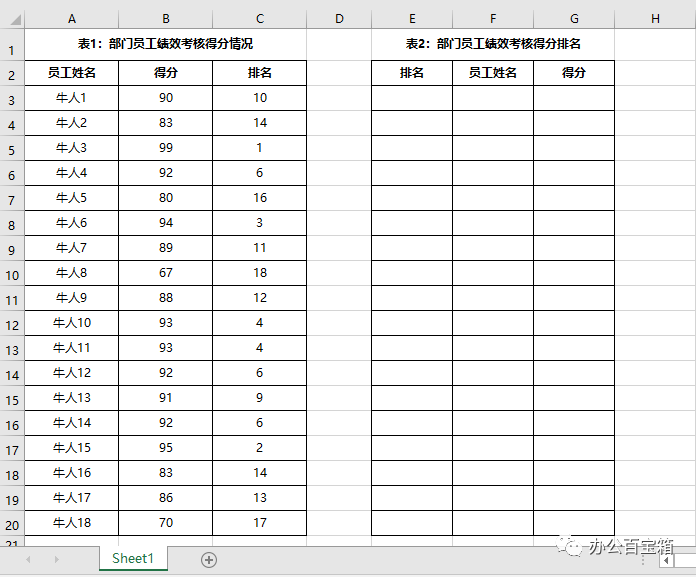Click title '表2: 部门员工绩效考核得分排名'

[x=493, y=43]
